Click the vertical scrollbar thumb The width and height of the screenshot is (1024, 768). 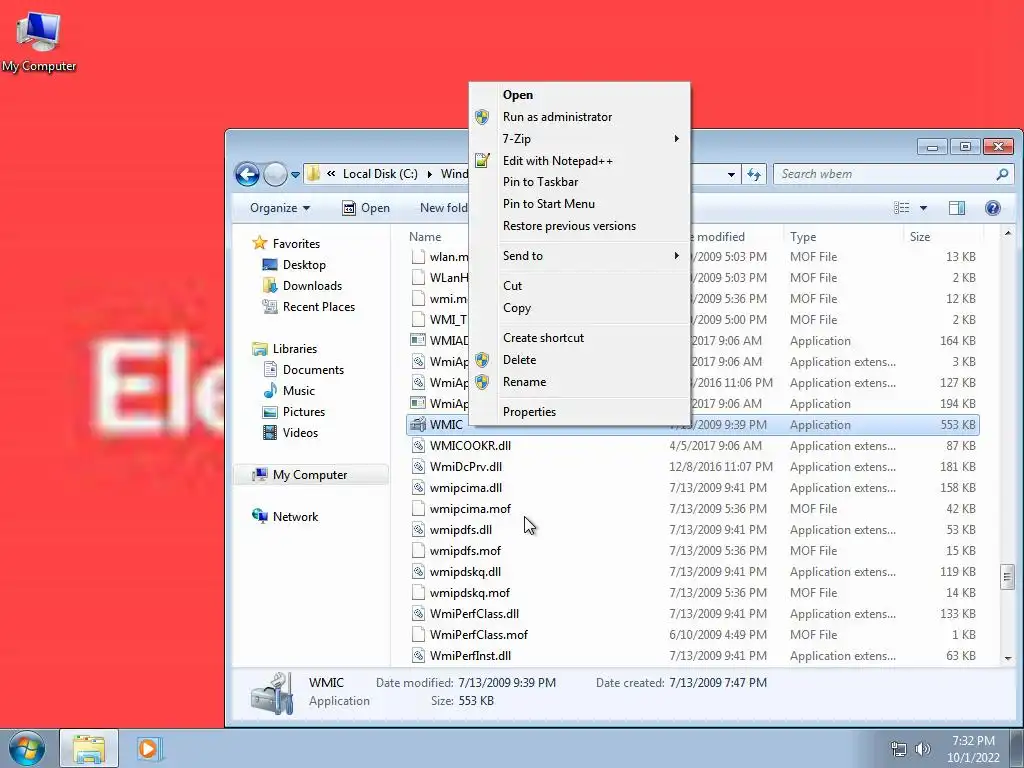click(1007, 576)
